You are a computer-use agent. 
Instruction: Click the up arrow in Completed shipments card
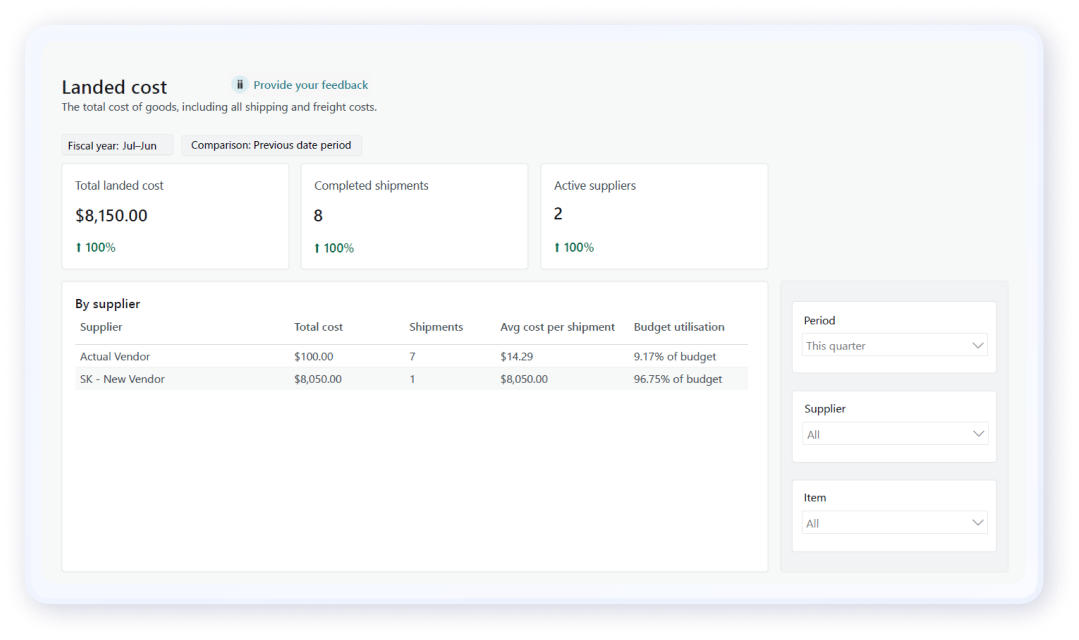(x=317, y=248)
